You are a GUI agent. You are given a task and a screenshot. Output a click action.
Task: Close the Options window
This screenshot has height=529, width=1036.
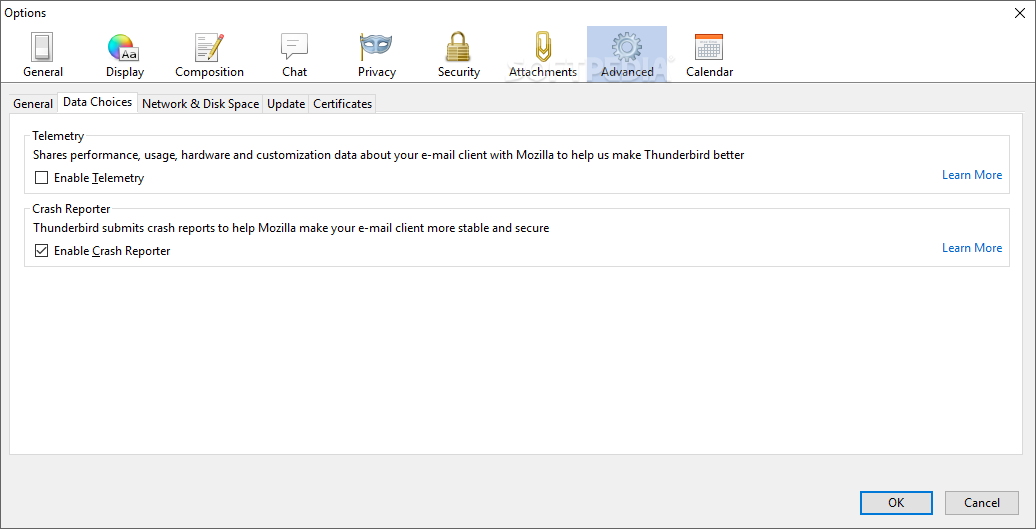coord(1019,13)
